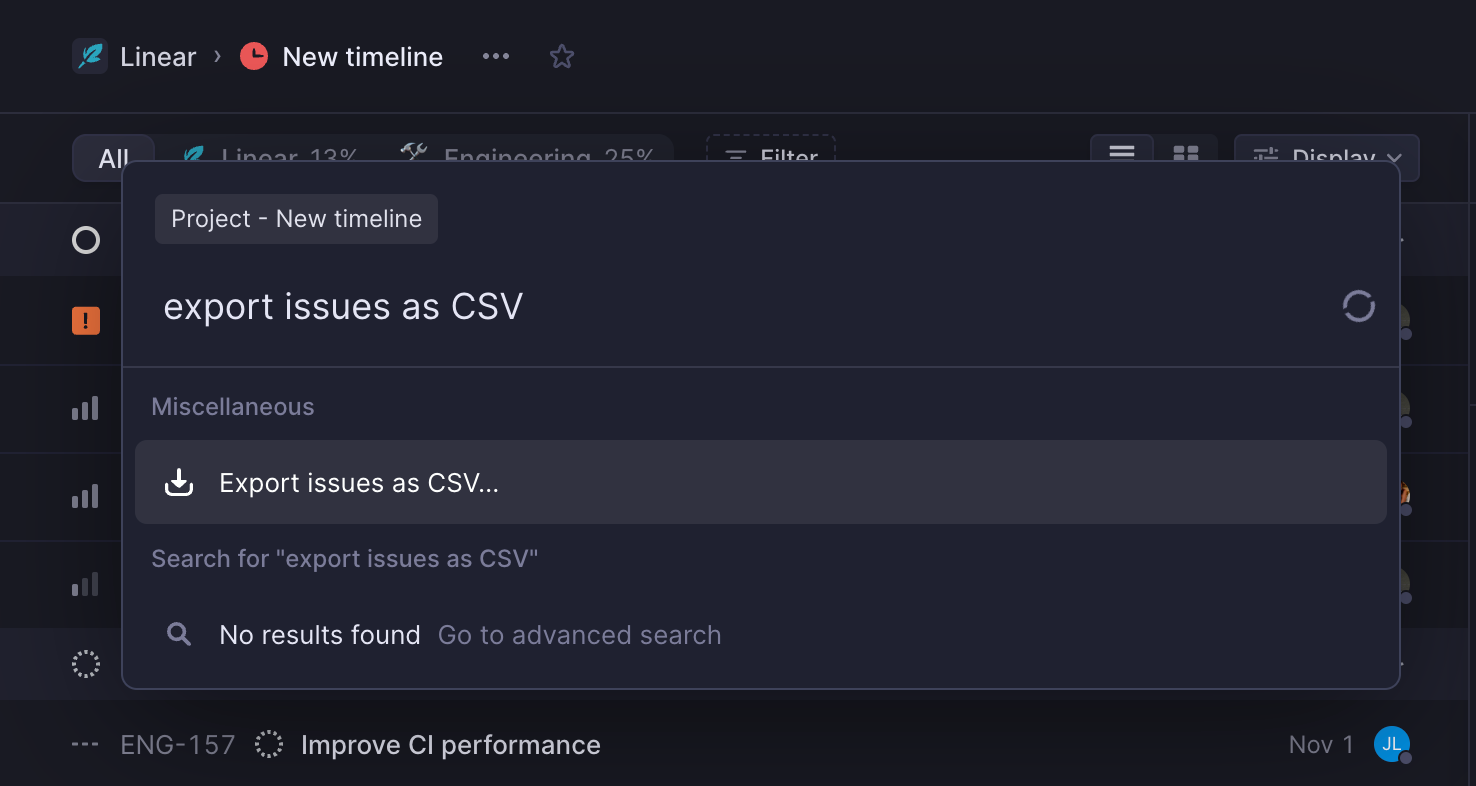Click the refresh spinner in the command input
This screenshot has height=786, width=1476.
(x=1358, y=306)
